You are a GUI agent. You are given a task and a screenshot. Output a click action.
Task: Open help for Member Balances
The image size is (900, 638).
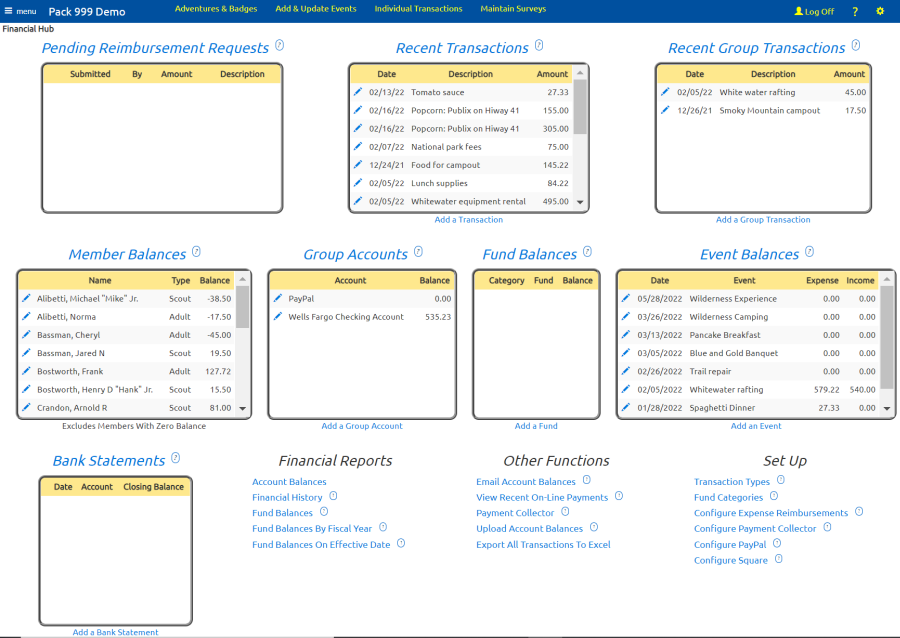click(x=196, y=251)
